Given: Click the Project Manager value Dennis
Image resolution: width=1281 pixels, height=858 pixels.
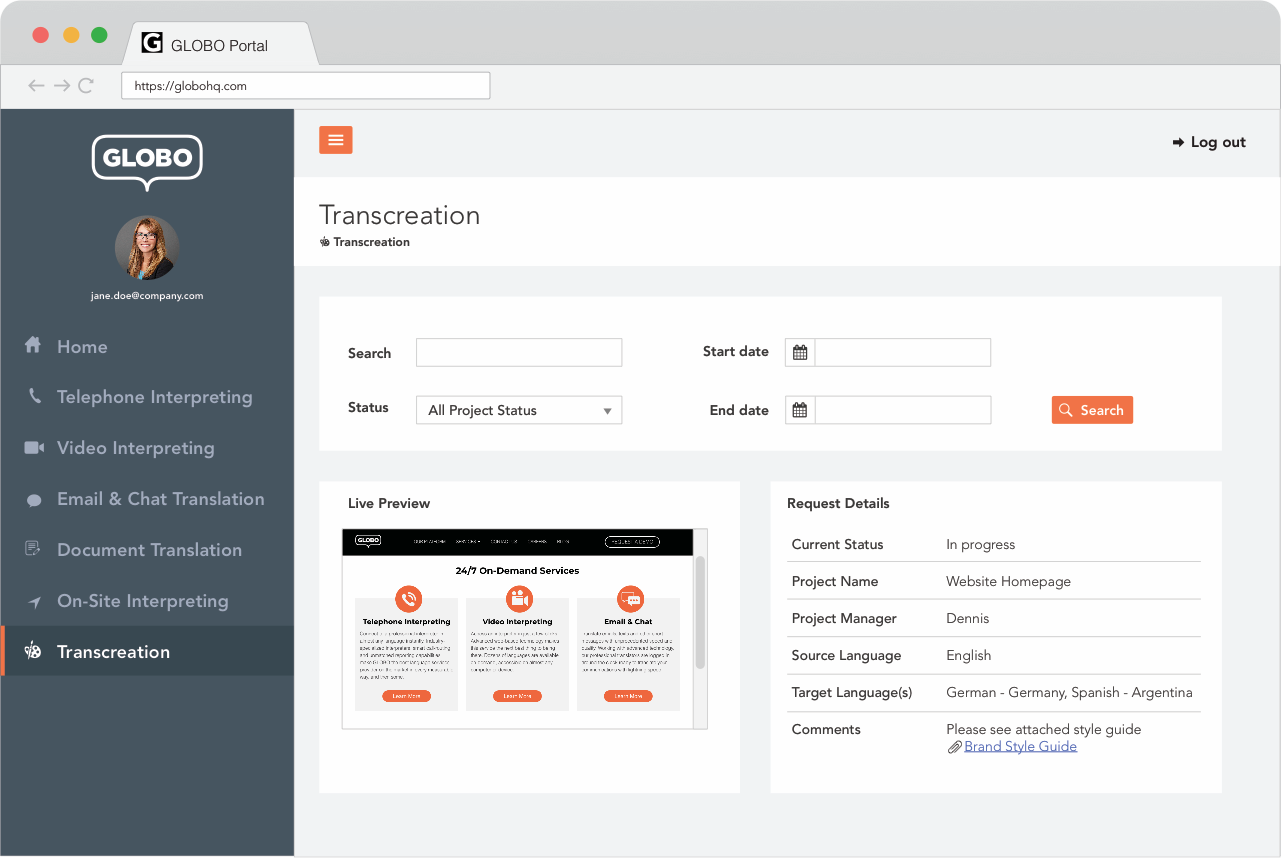Looking at the screenshot, I should coord(967,619).
